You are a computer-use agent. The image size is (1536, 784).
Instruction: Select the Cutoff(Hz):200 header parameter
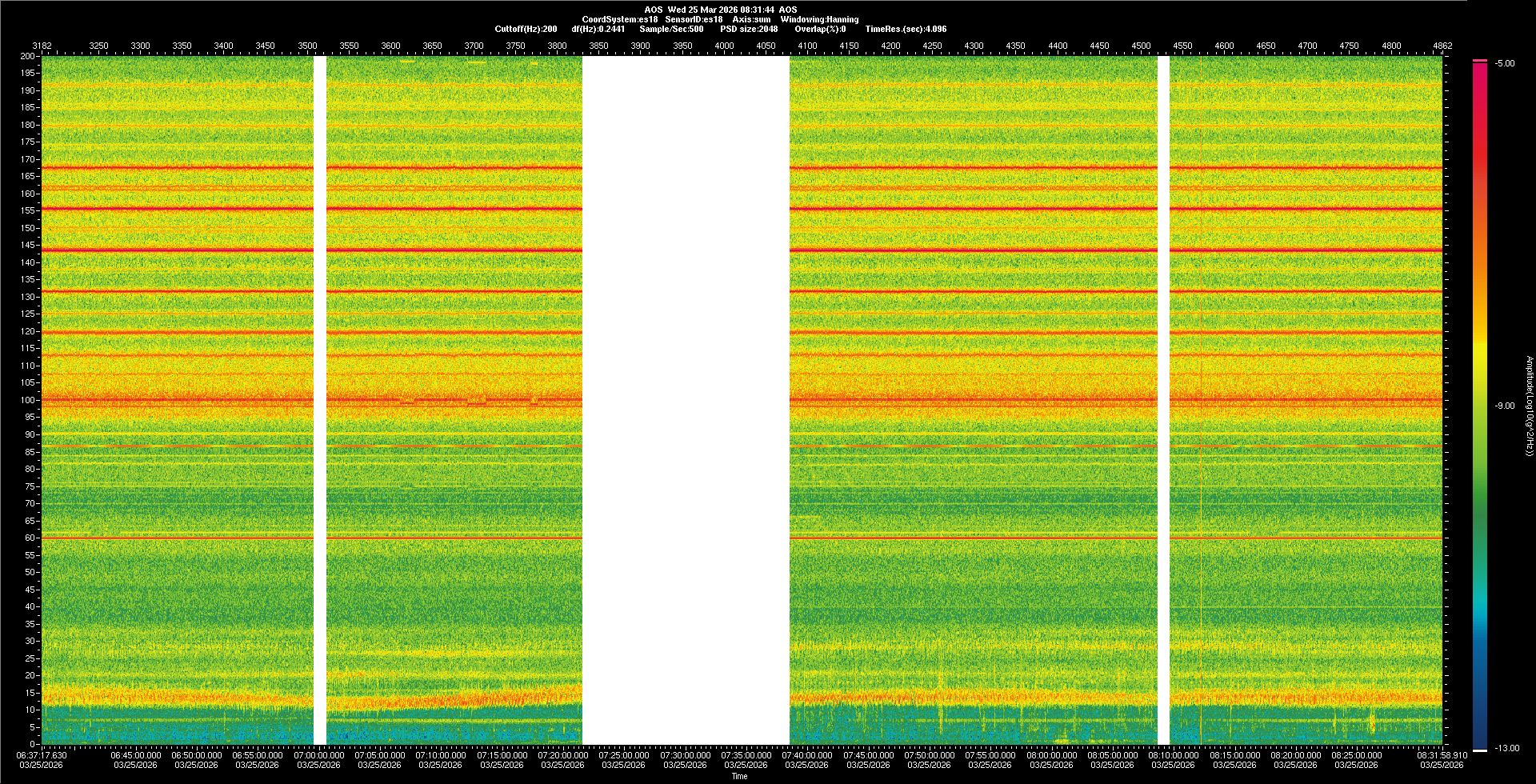click(526, 29)
